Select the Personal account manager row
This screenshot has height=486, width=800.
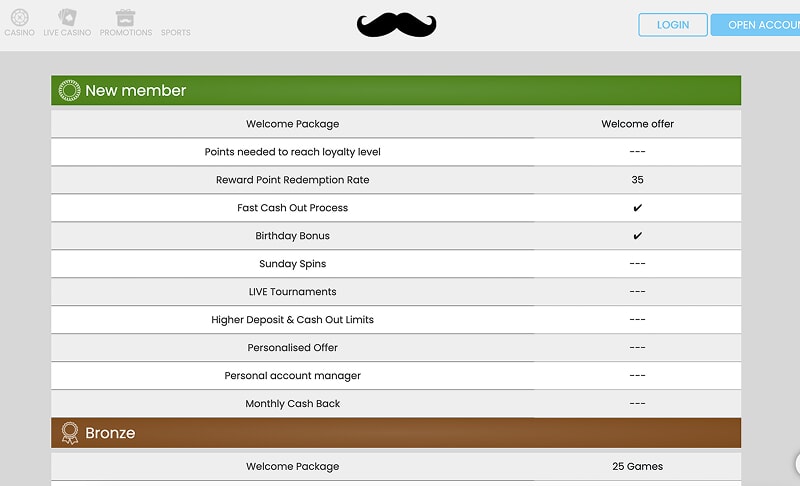[292, 376]
